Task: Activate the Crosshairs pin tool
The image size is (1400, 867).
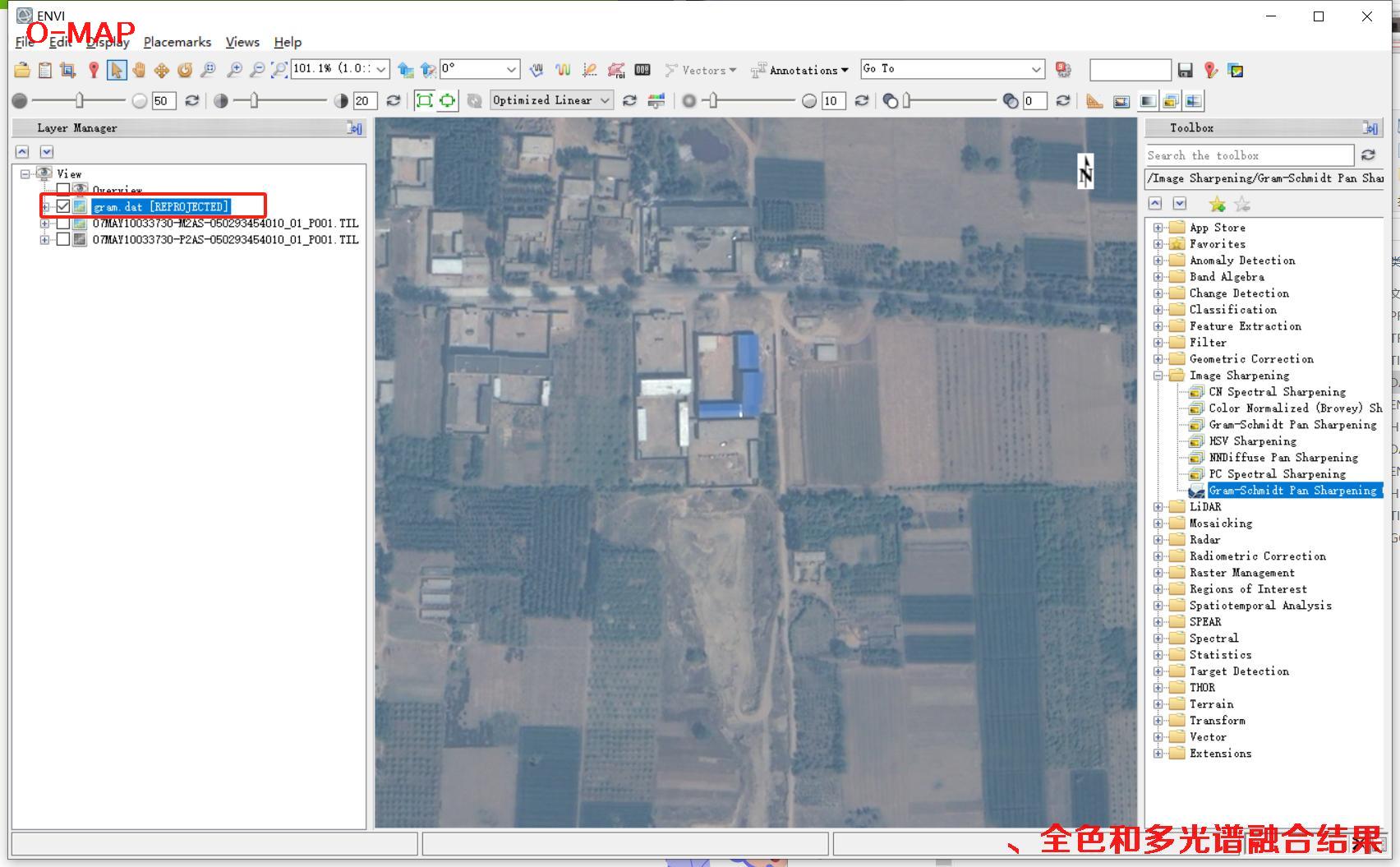Action: point(94,70)
